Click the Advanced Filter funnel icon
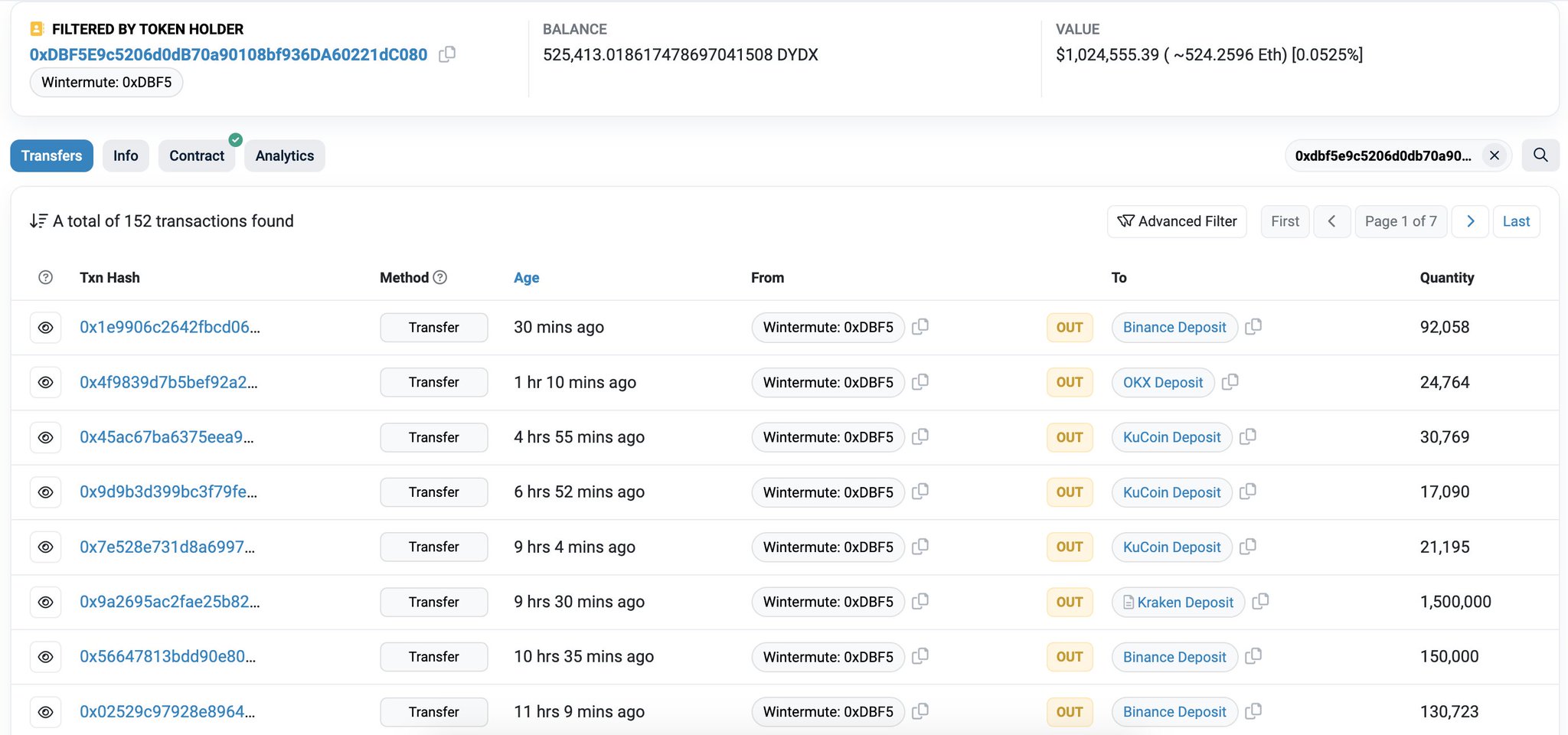Image resolution: width=1568 pixels, height=735 pixels. coord(1125,221)
